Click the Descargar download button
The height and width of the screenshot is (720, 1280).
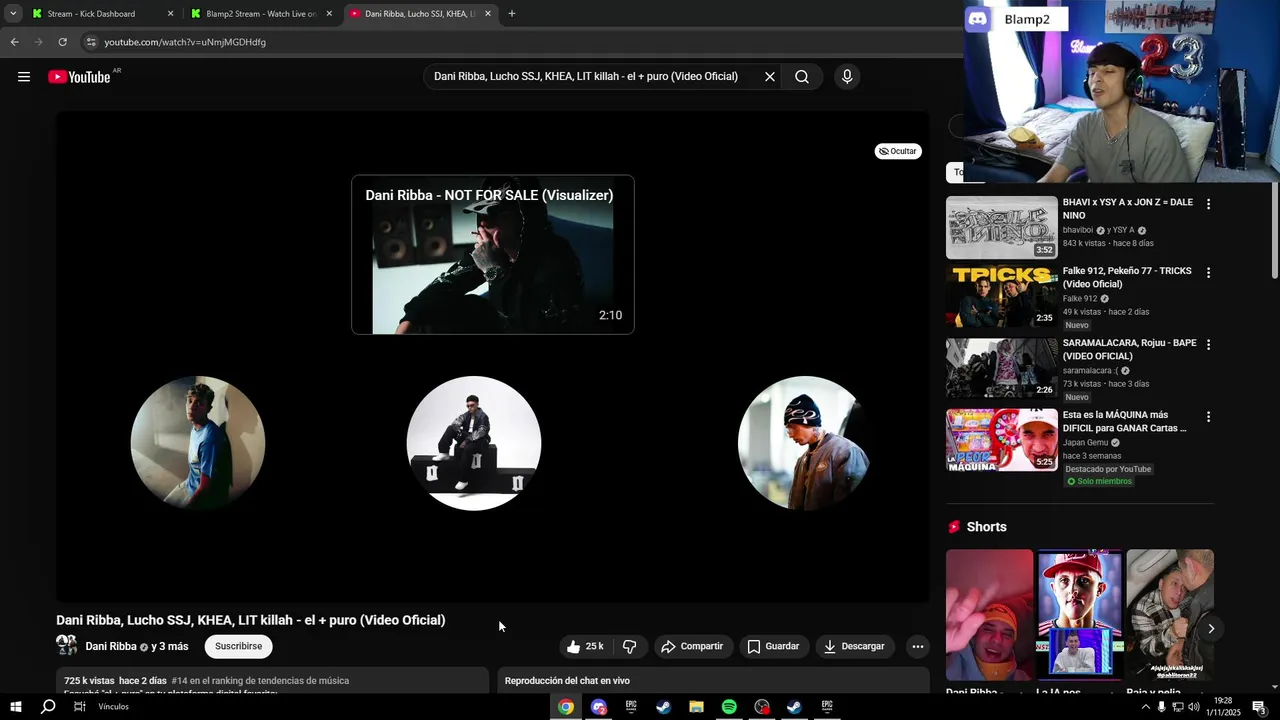pyautogui.click(x=854, y=647)
